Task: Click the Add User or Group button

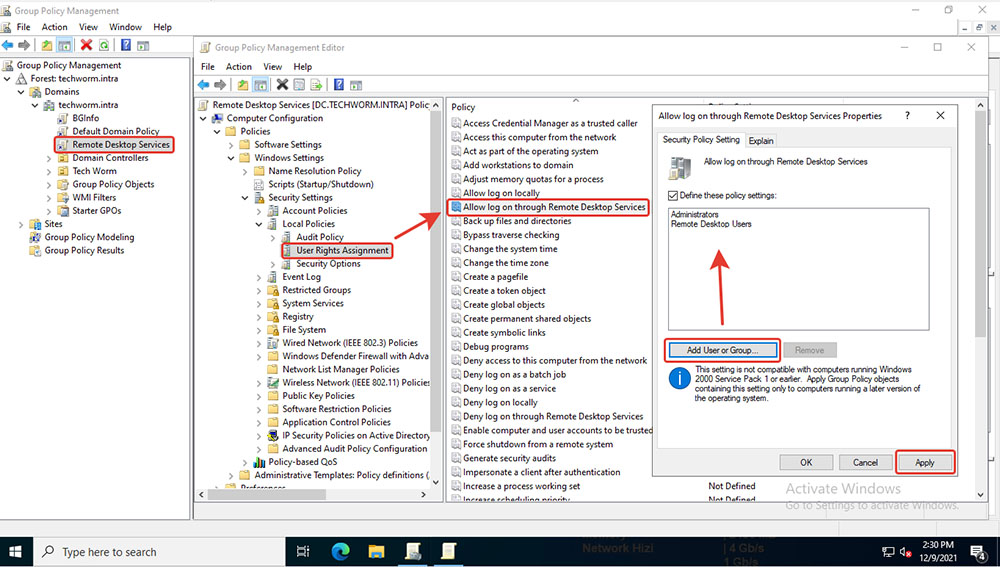Action: click(x=721, y=350)
